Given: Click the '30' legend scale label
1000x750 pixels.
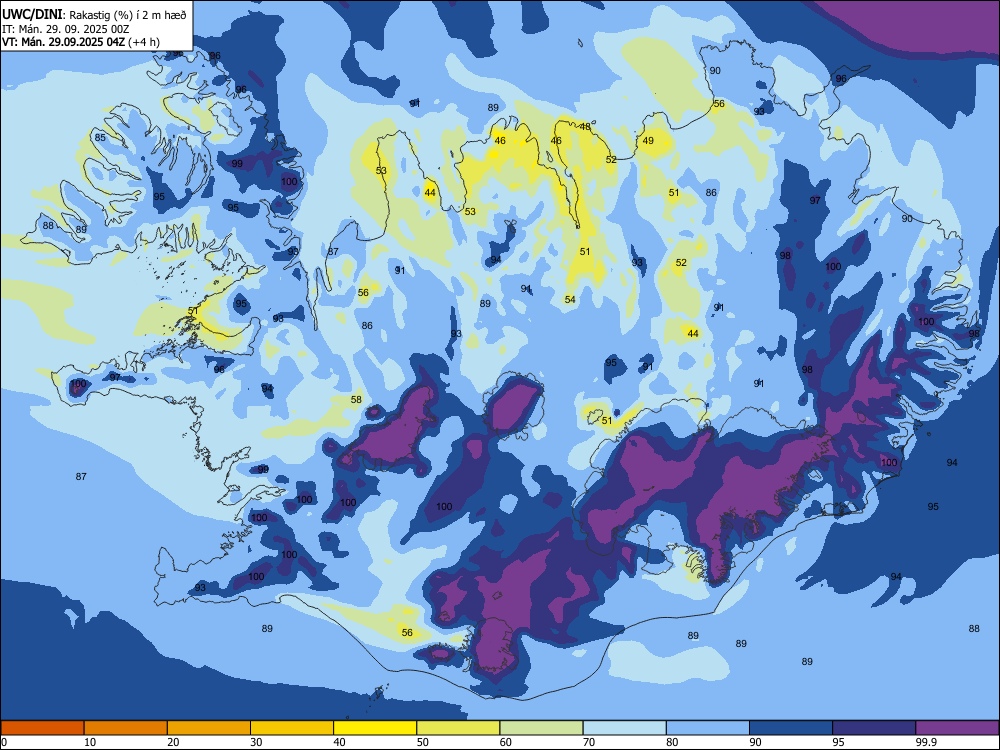Looking at the screenshot, I should [x=256, y=742].
